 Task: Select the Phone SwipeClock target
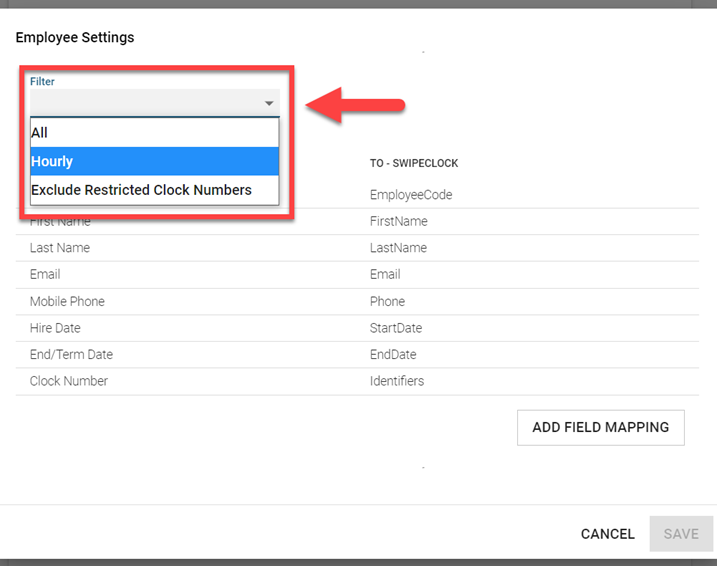(x=388, y=301)
